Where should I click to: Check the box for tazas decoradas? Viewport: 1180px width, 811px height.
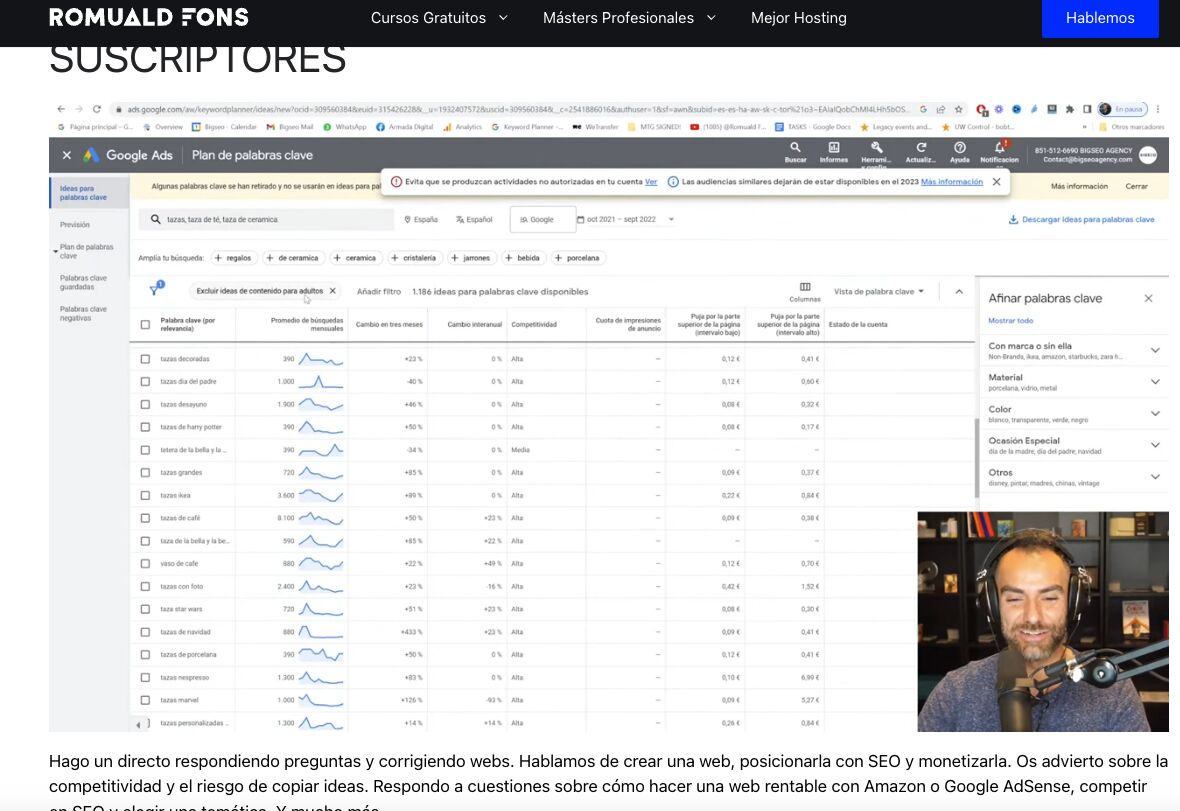(146, 359)
